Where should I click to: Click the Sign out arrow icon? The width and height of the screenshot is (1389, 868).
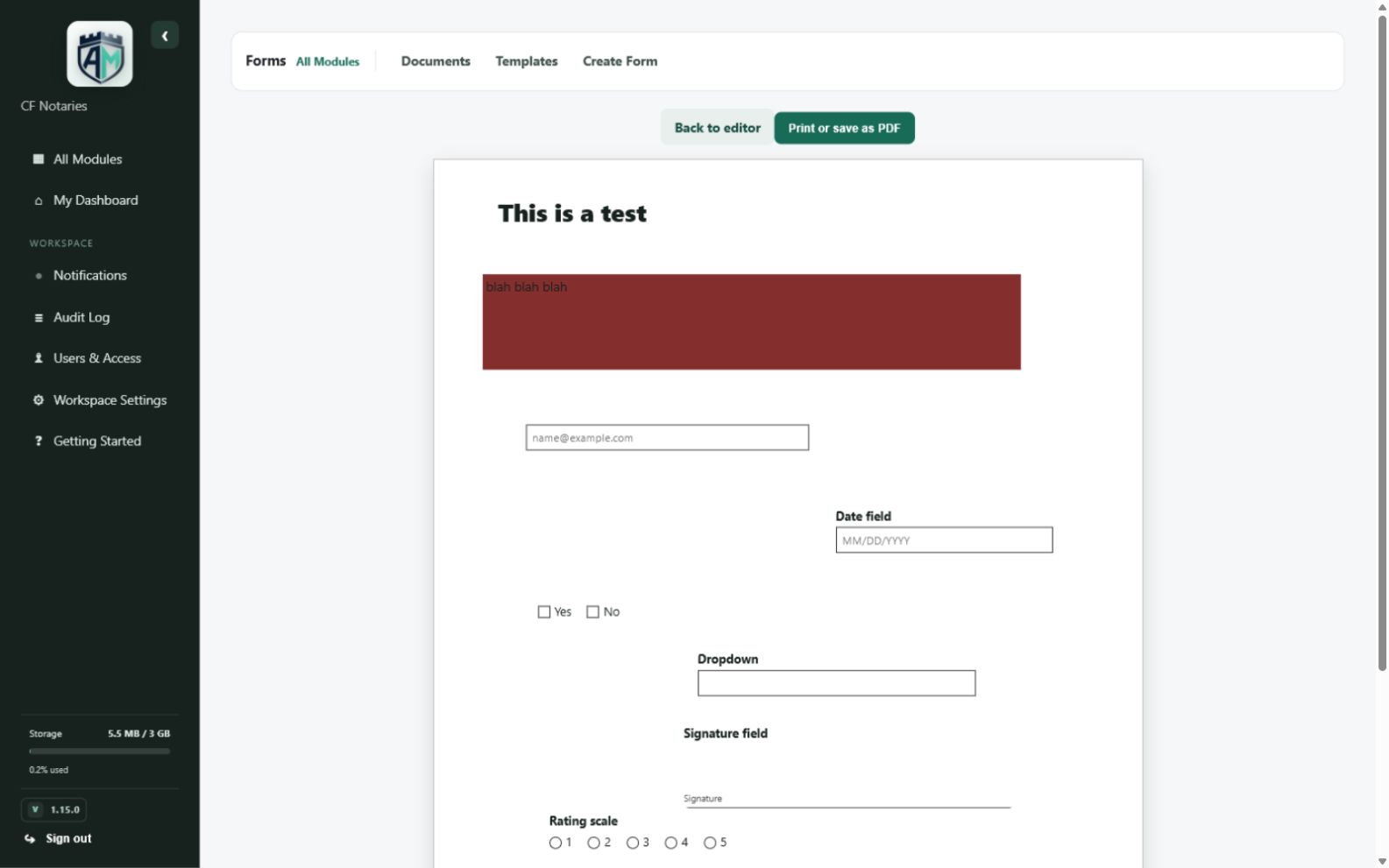coord(30,839)
